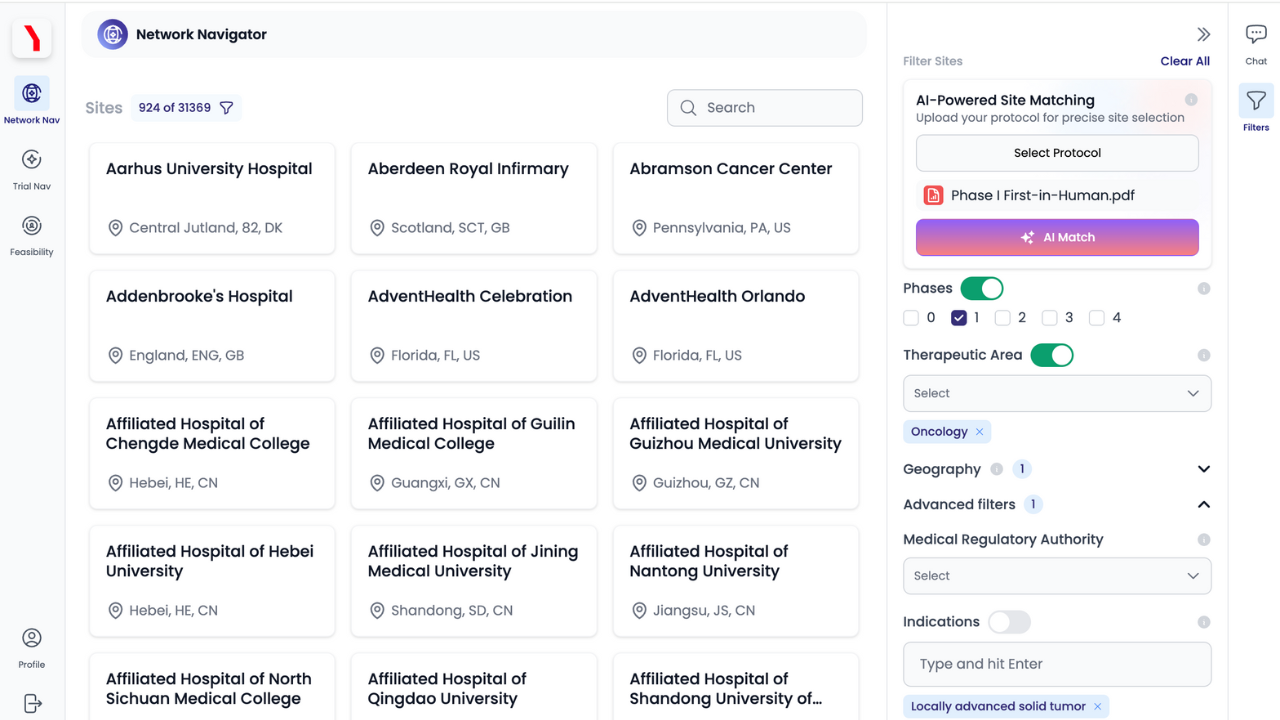Open the Addenbrooke's Hospital site card
The width and height of the screenshot is (1280, 720).
click(x=212, y=326)
